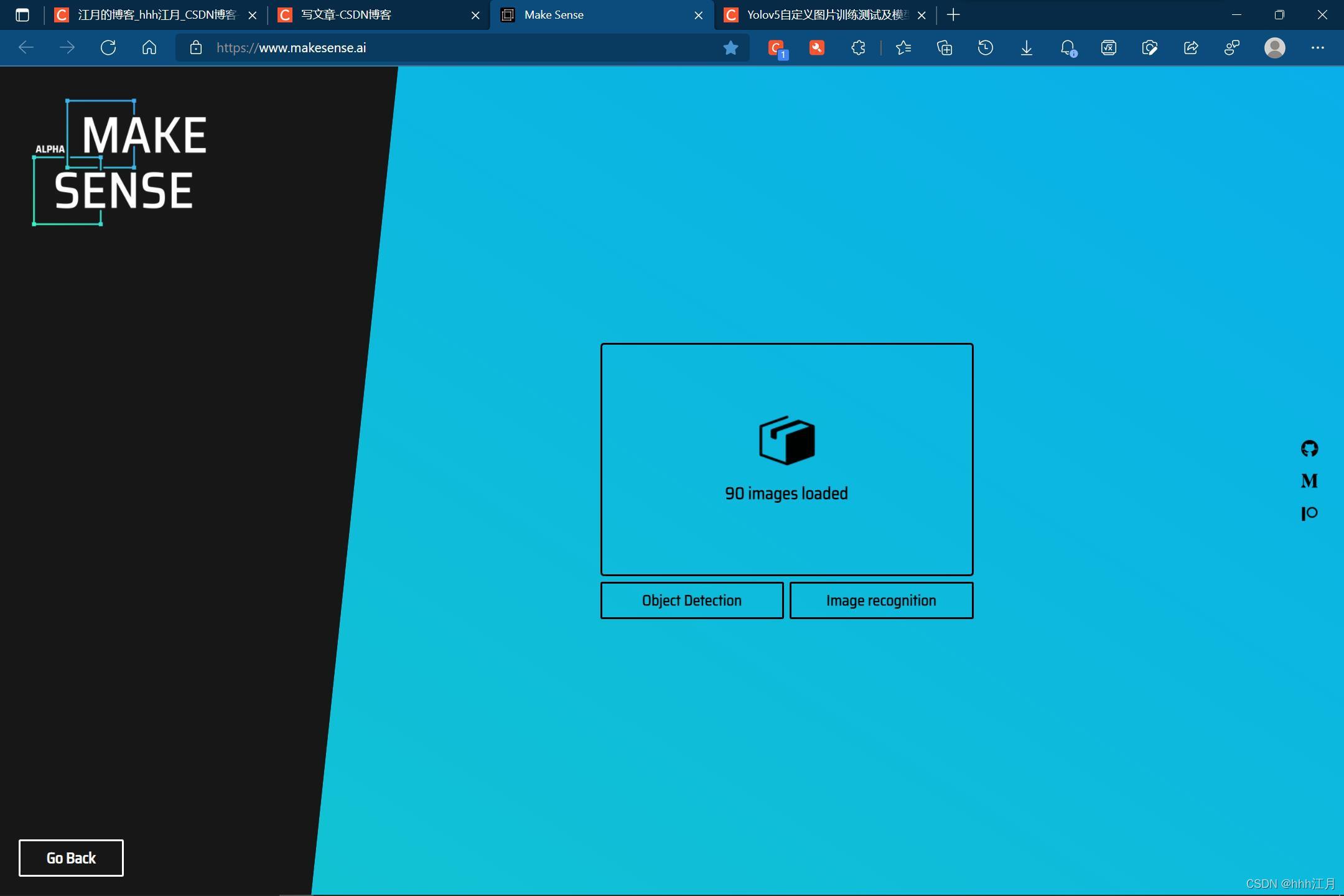Click the box icon above '90 images loaded'
The image size is (1344, 896).
click(786, 441)
